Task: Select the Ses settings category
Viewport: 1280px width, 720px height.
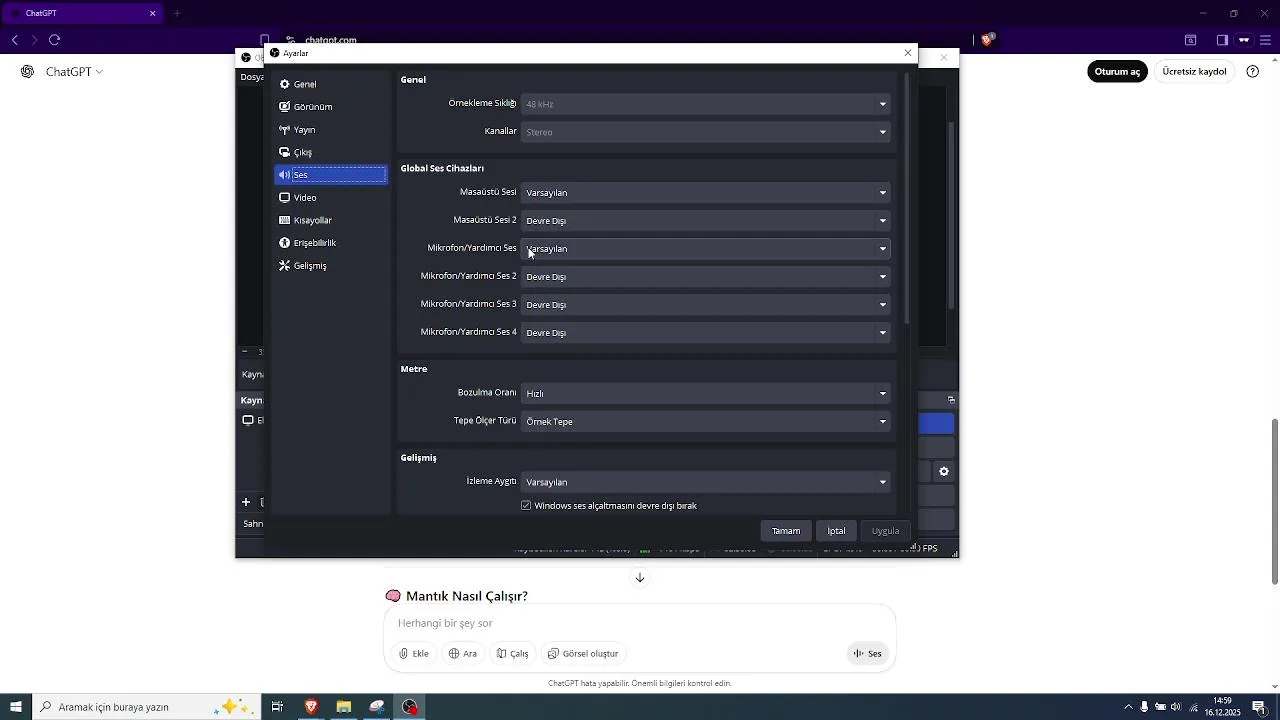Action: click(x=331, y=175)
